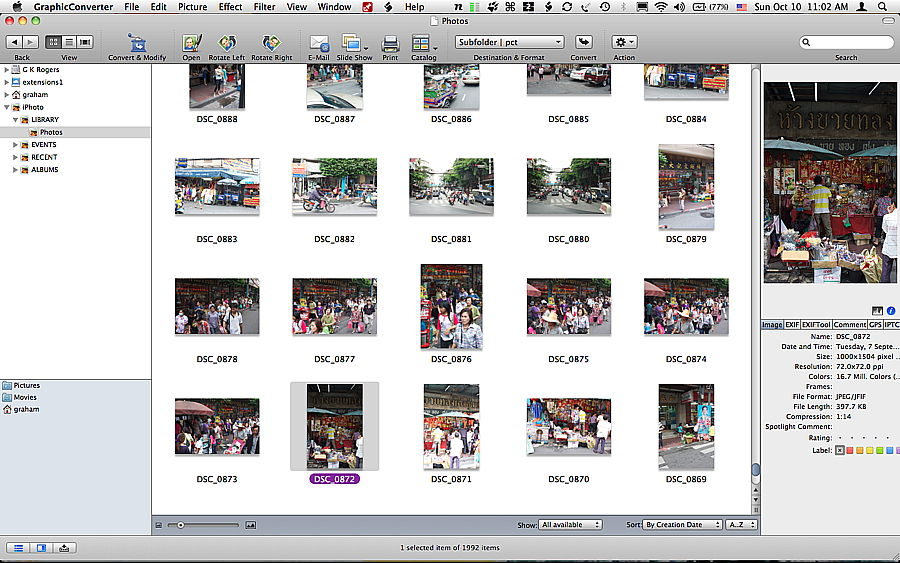Expand the extensions1 tree item

click(7, 82)
